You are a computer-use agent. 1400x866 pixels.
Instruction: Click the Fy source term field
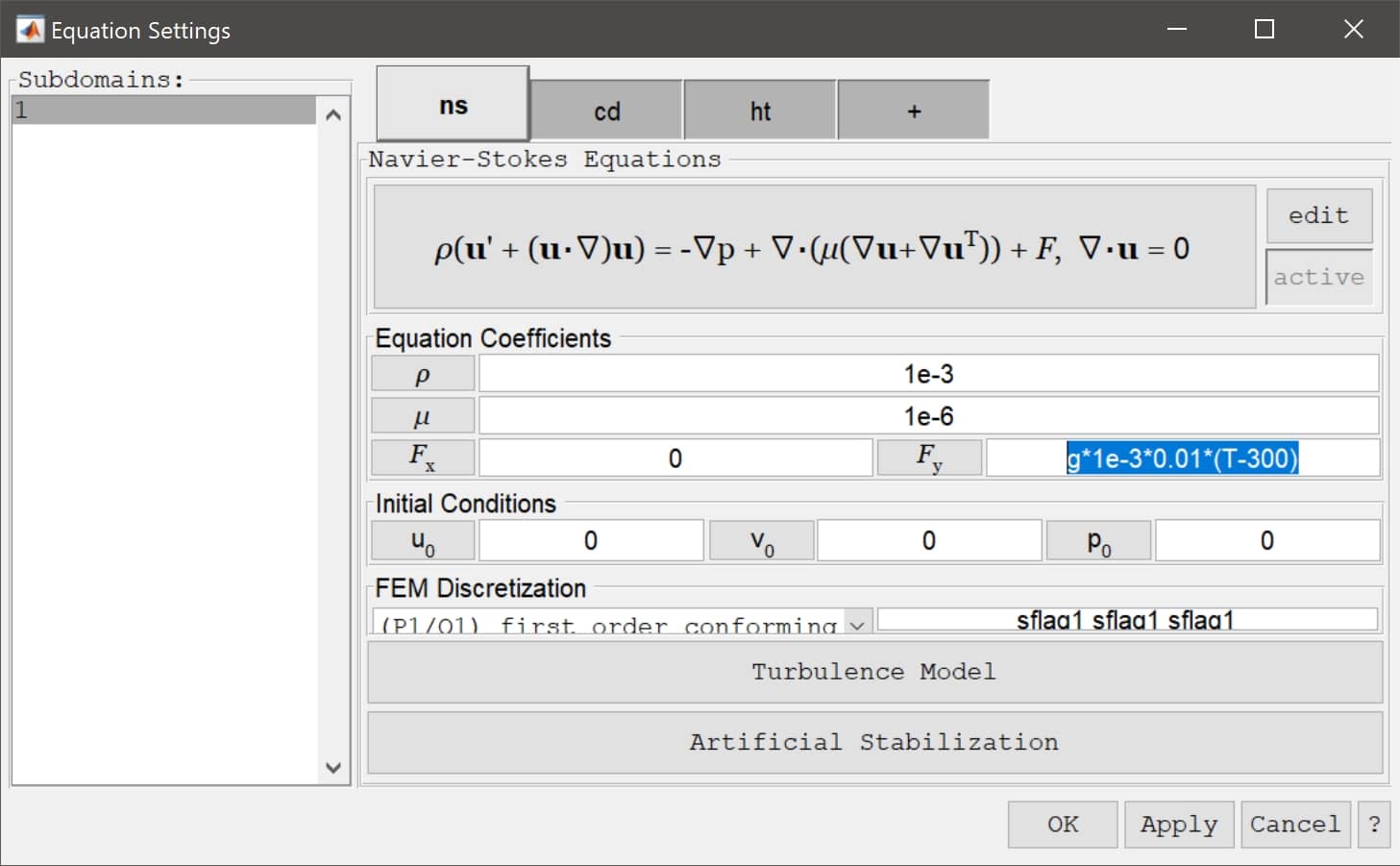[1183, 458]
